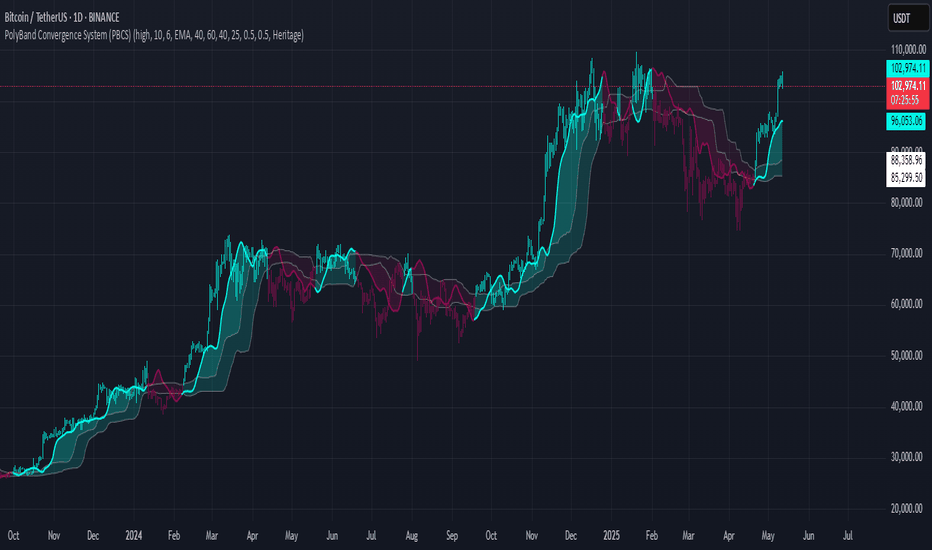Click the 50,000.00 price axis label
932x550 pixels.
(906, 356)
